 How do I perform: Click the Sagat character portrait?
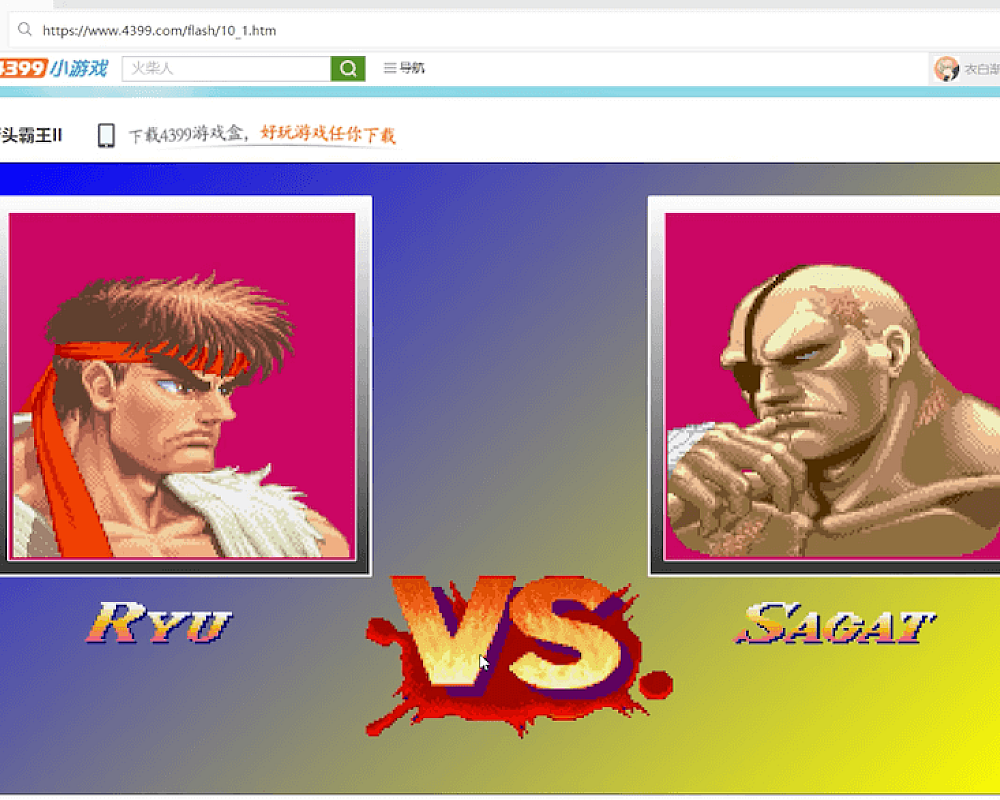832,385
